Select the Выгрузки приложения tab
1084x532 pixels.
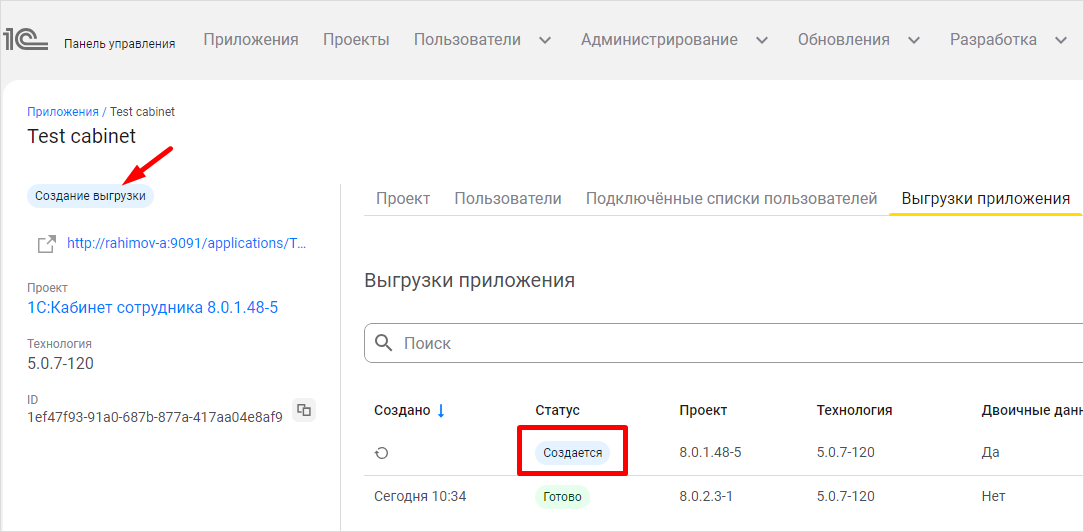[986, 199]
